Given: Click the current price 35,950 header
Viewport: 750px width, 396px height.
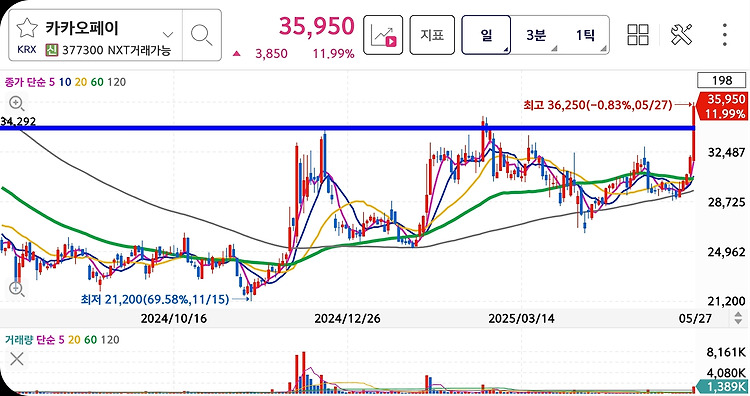Looking at the screenshot, I should click(x=317, y=26).
